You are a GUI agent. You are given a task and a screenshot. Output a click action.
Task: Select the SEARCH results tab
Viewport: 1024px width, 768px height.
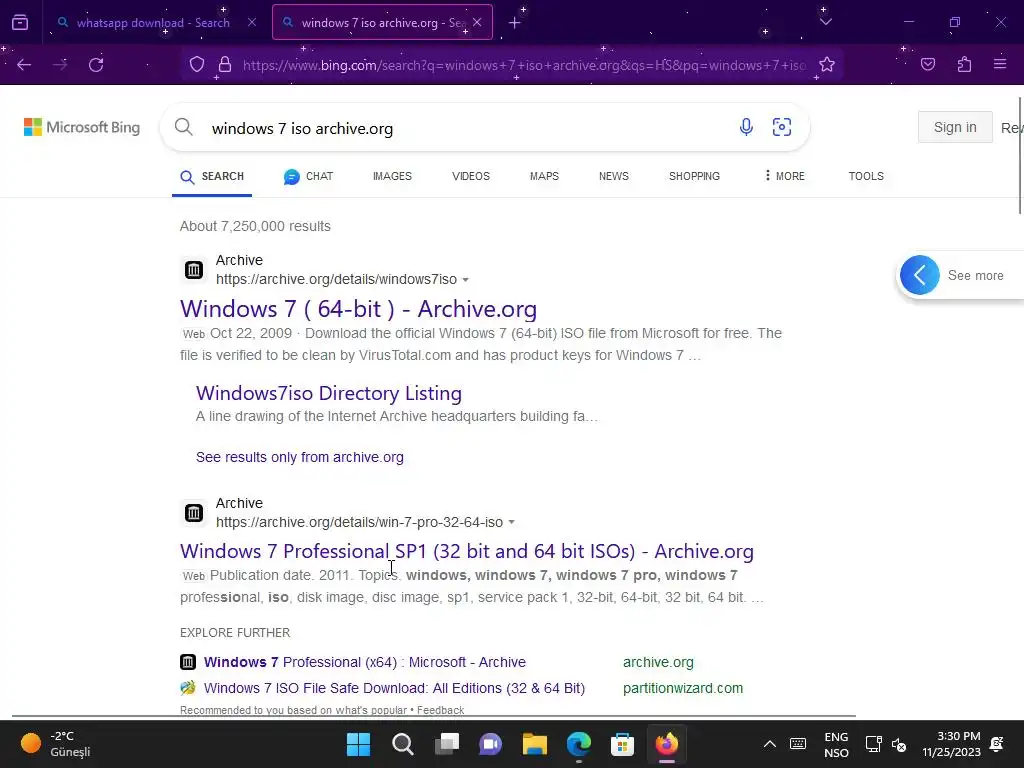click(x=212, y=176)
